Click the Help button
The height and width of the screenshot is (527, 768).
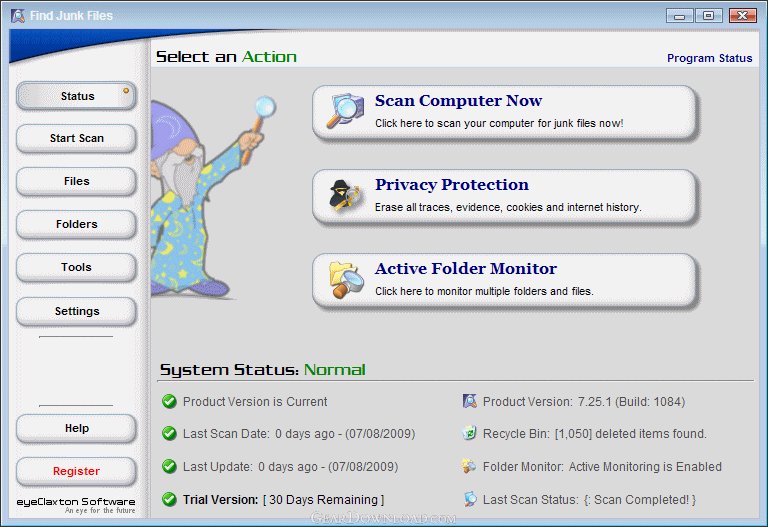tap(76, 428)
